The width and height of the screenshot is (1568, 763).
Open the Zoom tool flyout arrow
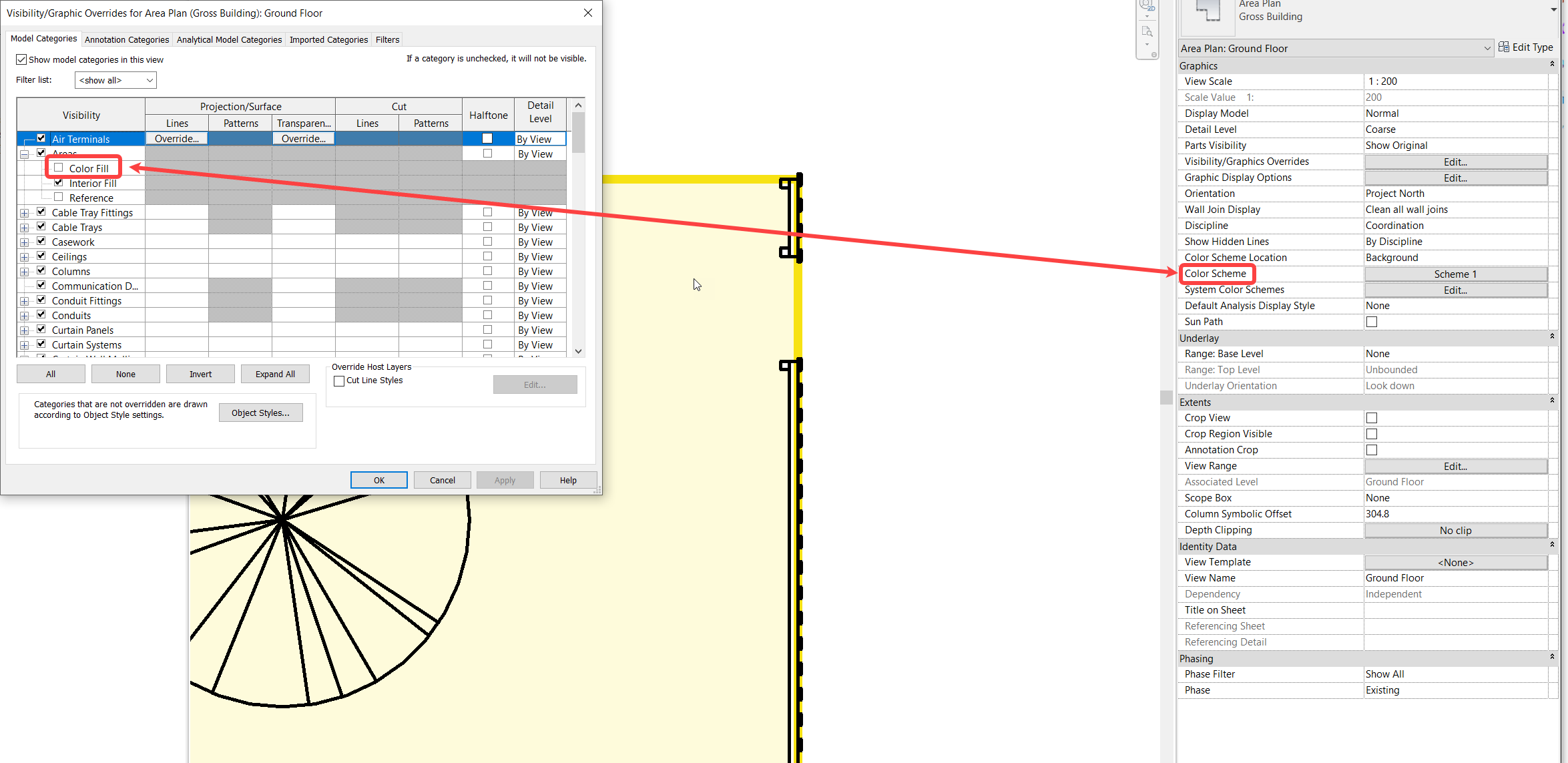[x=1147, y=45]
